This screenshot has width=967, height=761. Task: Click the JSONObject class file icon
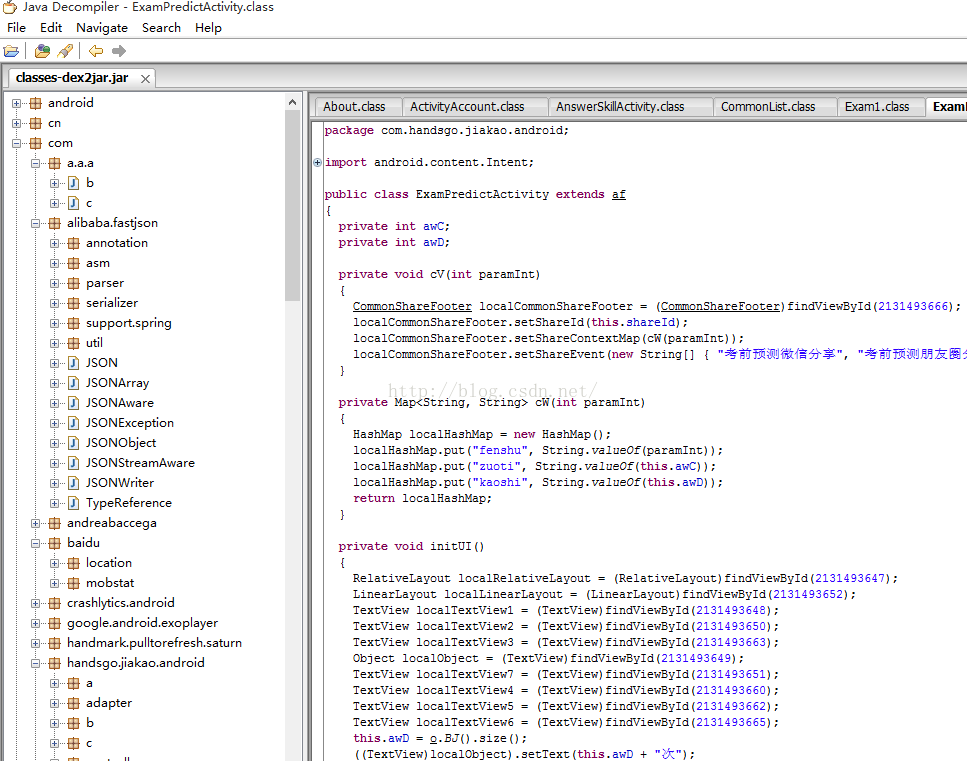73,443
